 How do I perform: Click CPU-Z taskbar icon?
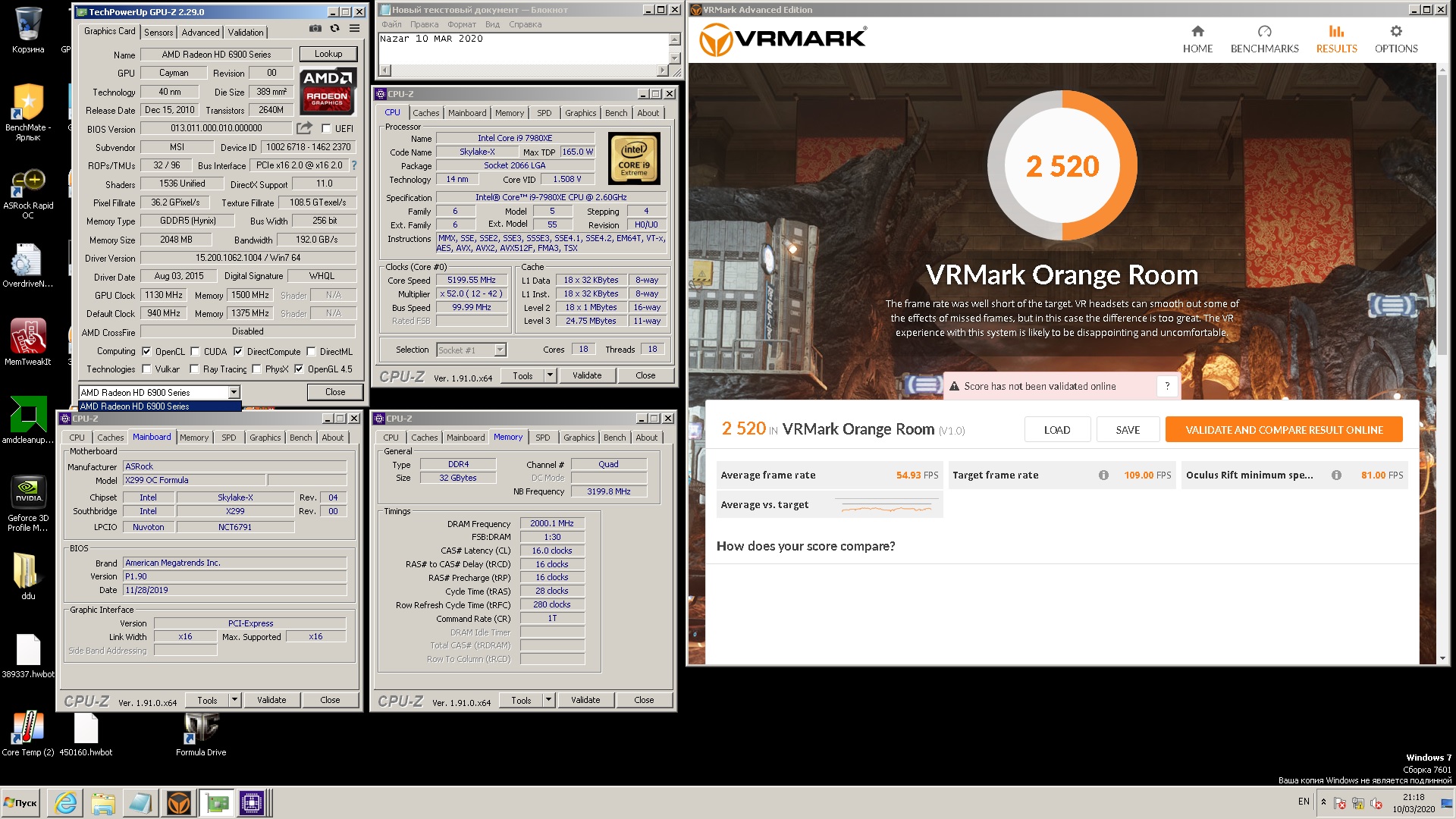pyautogui.click(x=252, y=802)
